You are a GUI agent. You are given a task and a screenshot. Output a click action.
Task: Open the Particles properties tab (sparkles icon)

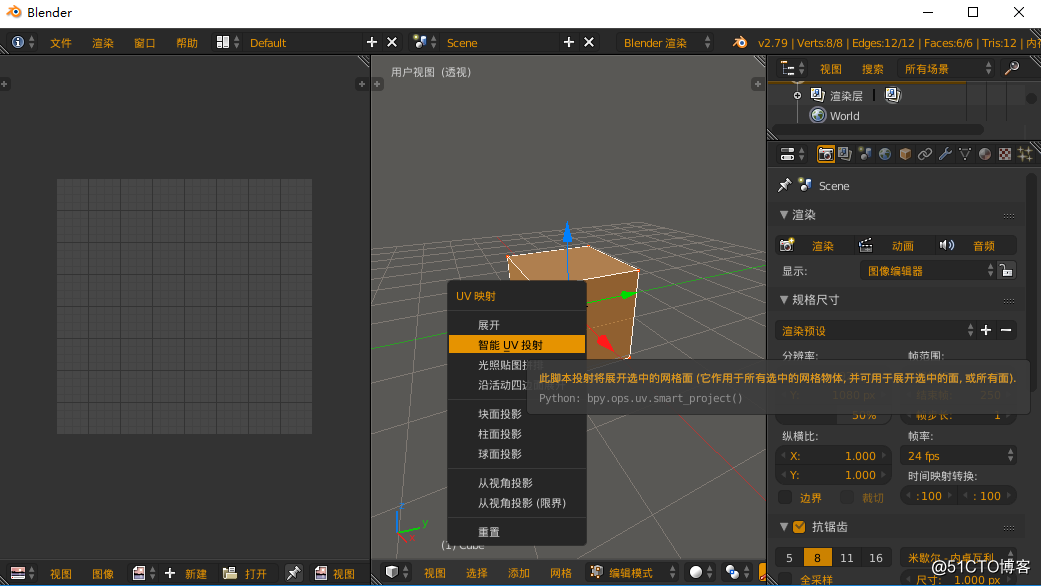coord(1024,154)
